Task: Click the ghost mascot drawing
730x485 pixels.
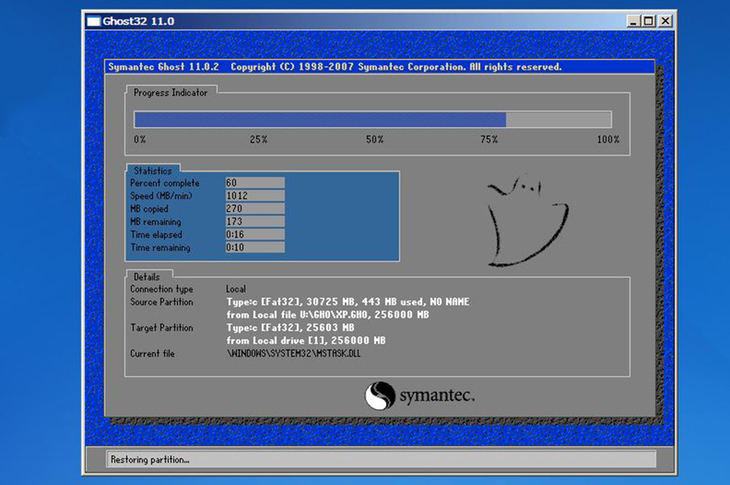Action: pos(527,220)
